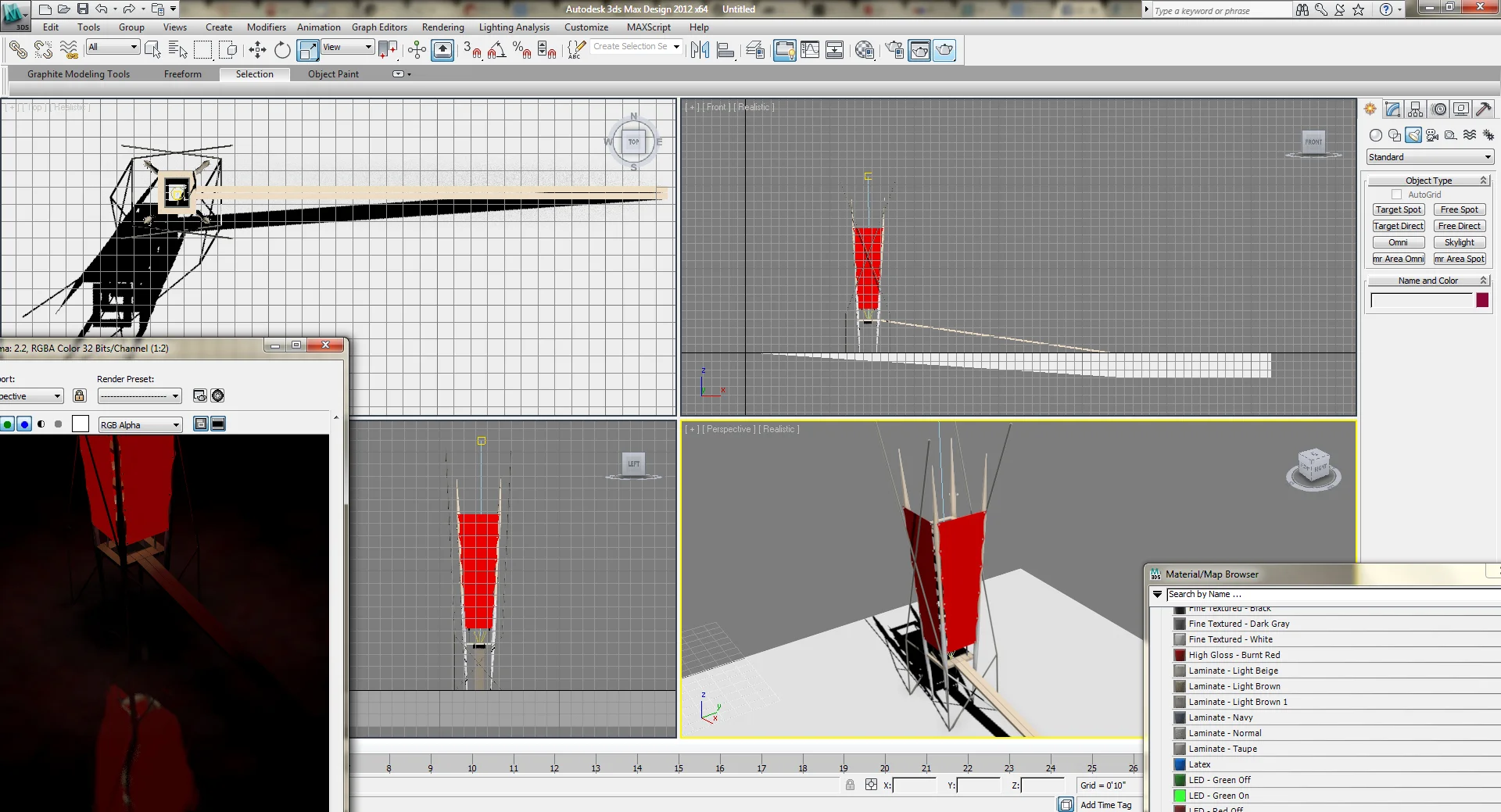Click the Search by Name field

[x=1333, y=595]
